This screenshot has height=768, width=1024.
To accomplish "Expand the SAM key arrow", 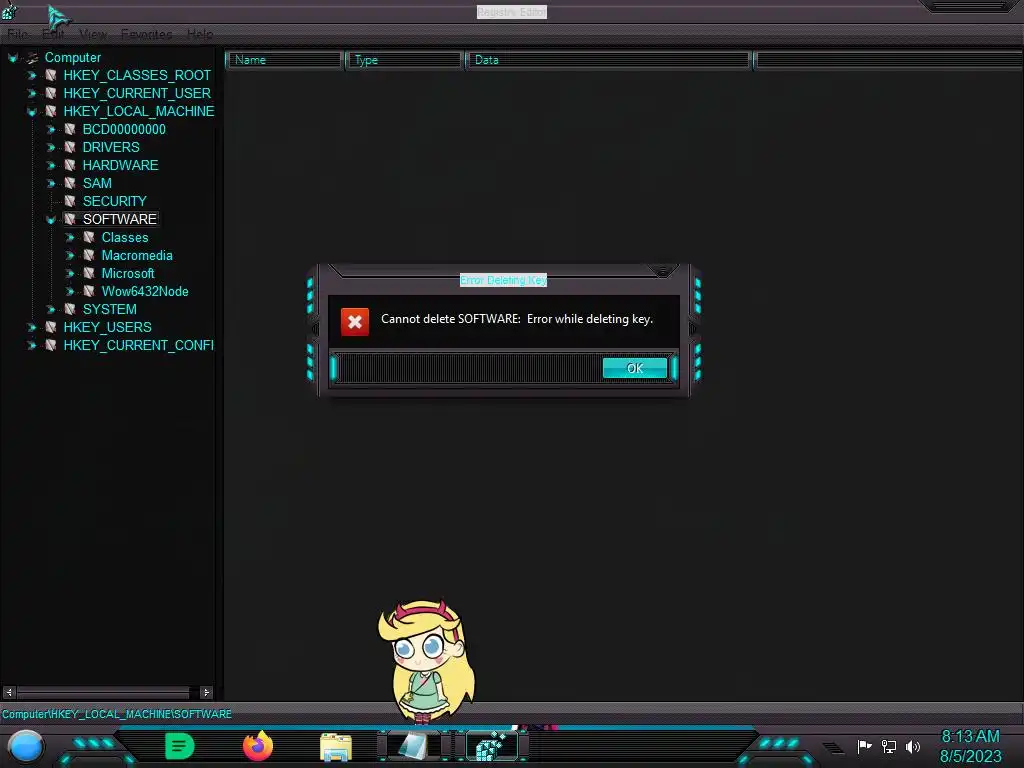I will click(x=50, y=184).
